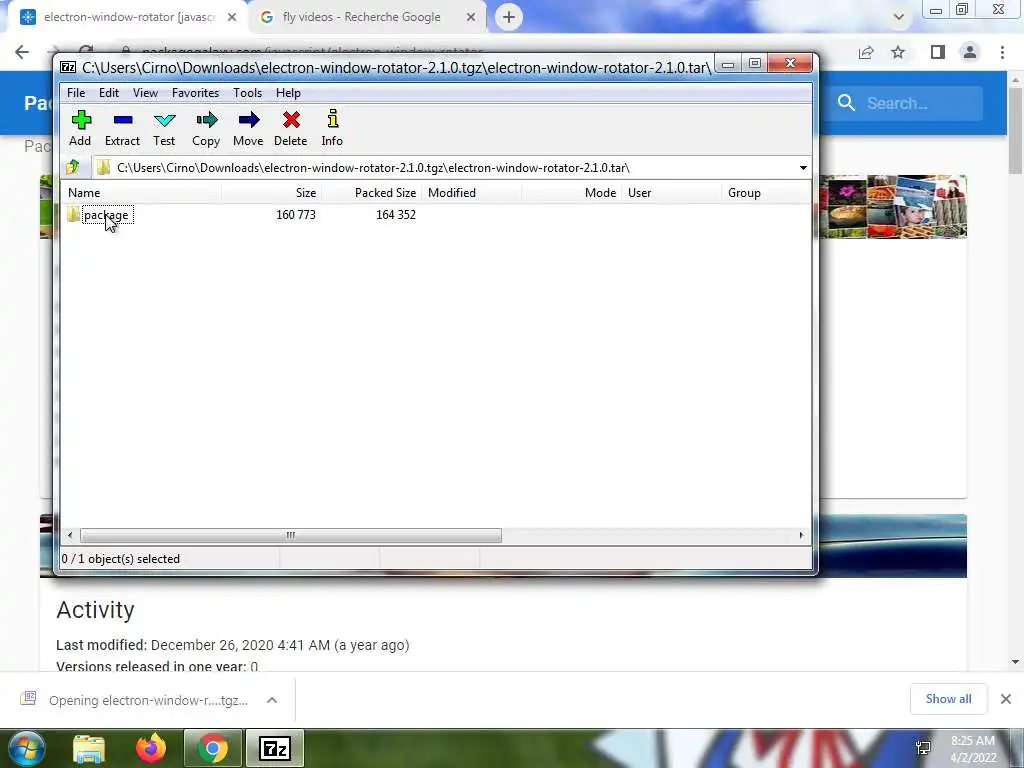Open the Help menu in 7-Zip
Viewport: 1024px width, 768px height.
[x=288, y=93]
